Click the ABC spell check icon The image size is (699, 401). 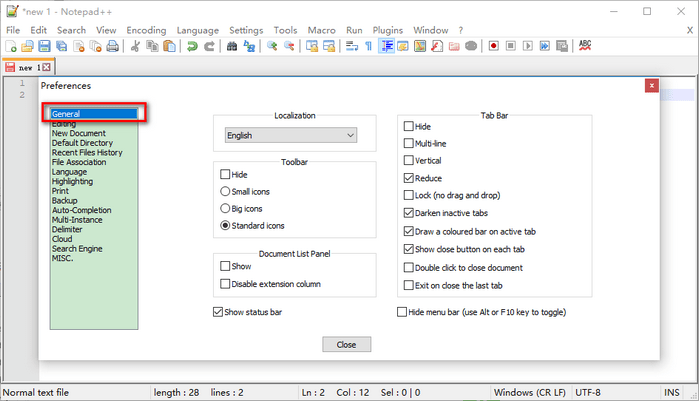pos(584,45)
